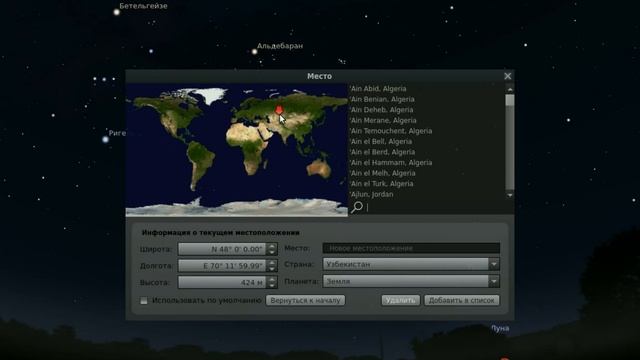Image resolution: width=640 pixels, height=360 pixels.
Task: Click the search magnifier icon
Action: [x=357, y=207]
